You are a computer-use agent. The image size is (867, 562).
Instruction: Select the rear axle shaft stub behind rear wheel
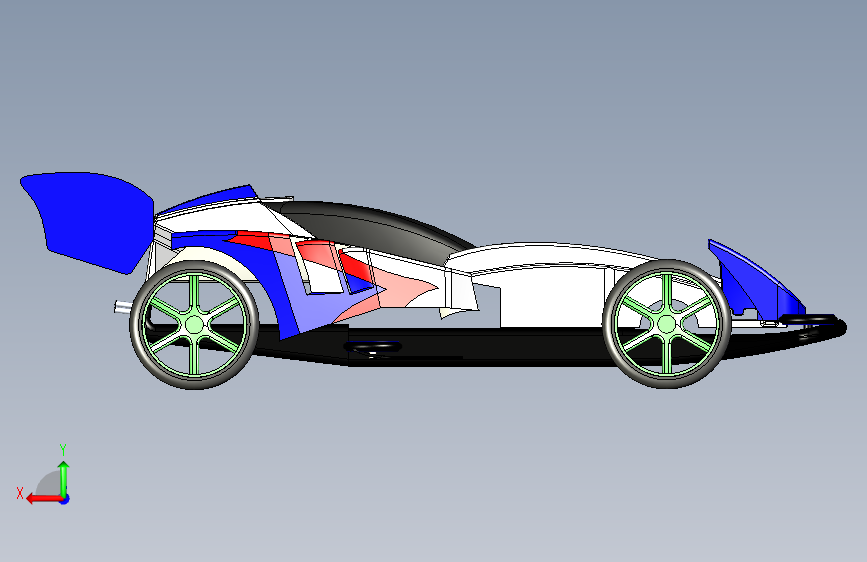123,307
